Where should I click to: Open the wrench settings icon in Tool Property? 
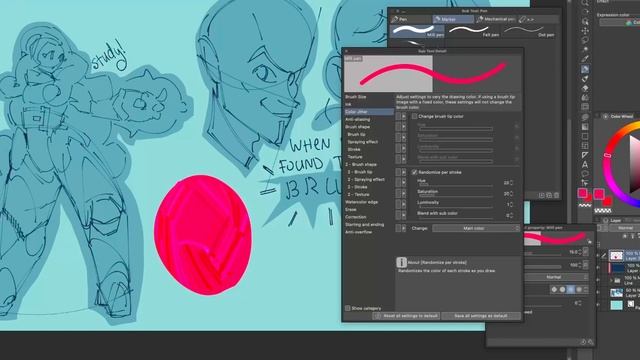click(590, 342)
